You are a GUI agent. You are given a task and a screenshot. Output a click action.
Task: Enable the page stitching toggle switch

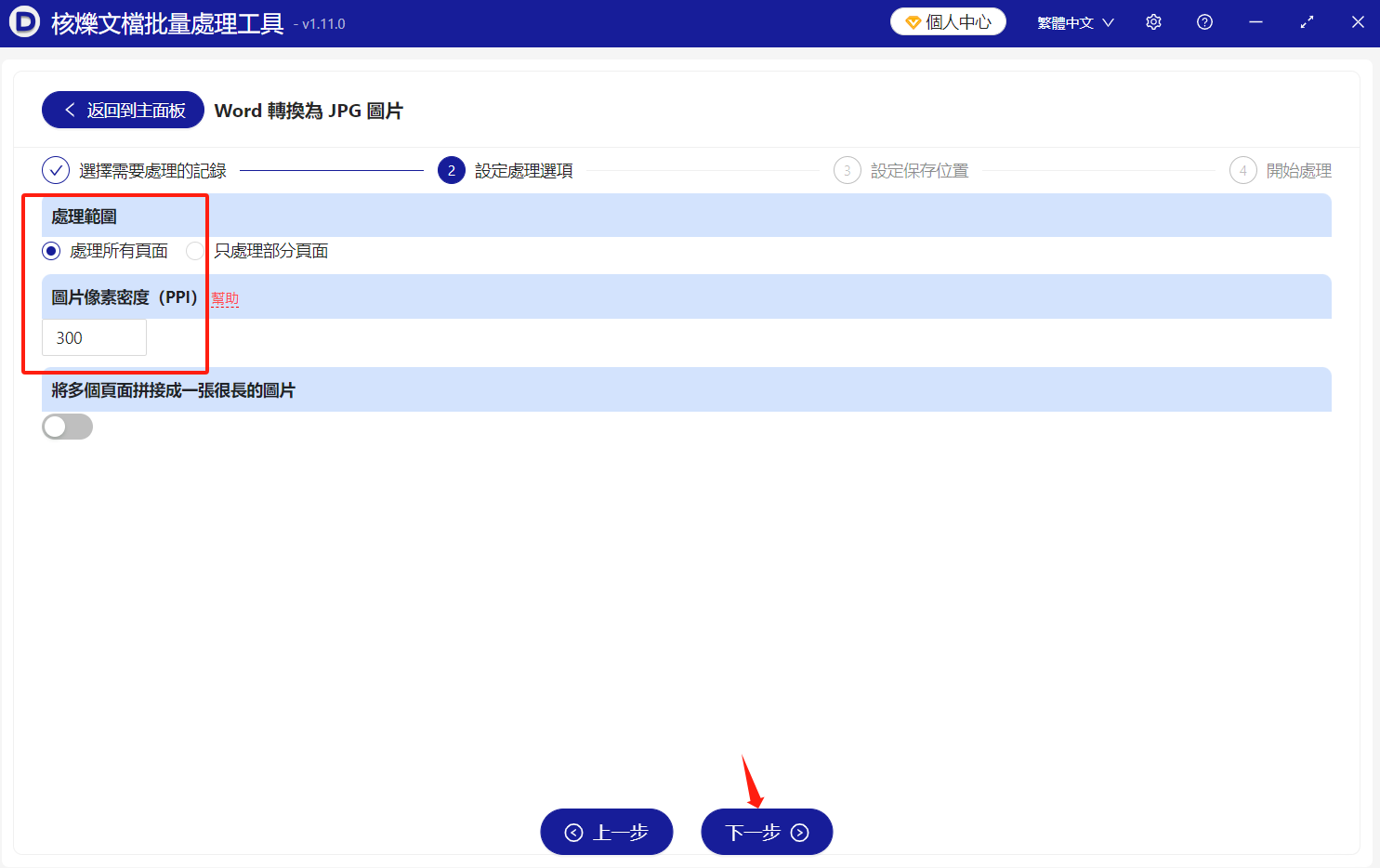click(67, 426)
